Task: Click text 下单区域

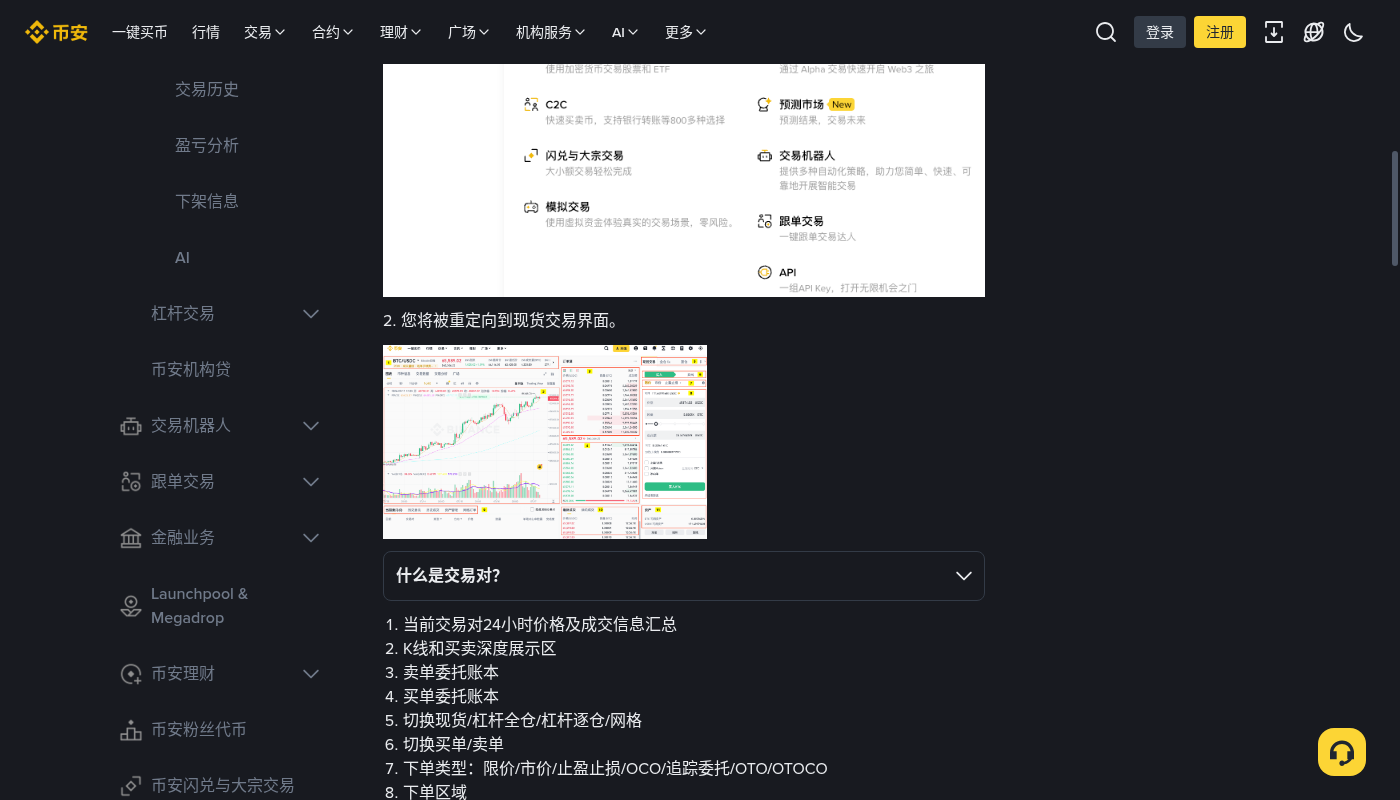Action: (x=435, y=793)
